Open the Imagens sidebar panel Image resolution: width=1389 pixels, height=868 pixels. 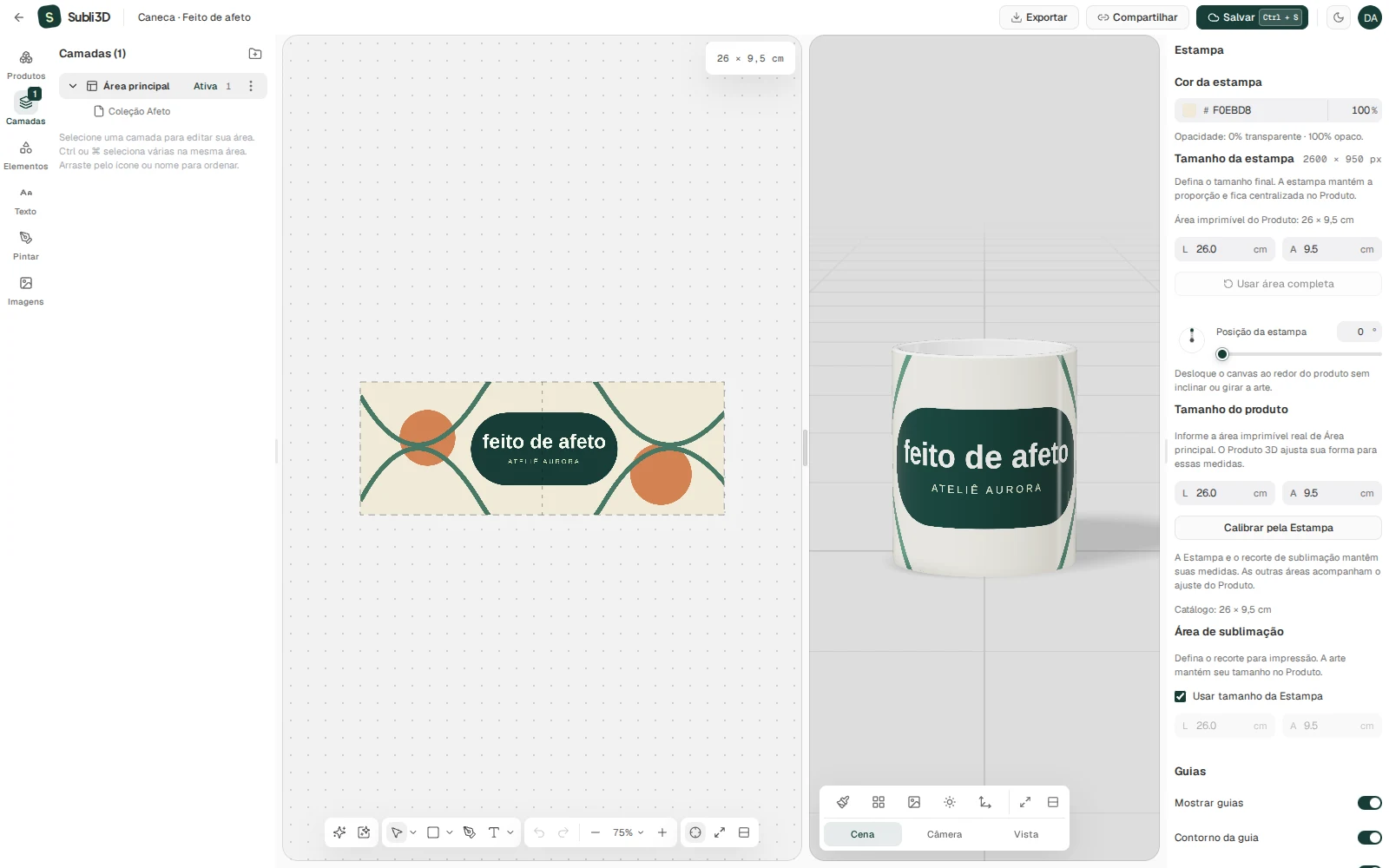tap(26, 291)
